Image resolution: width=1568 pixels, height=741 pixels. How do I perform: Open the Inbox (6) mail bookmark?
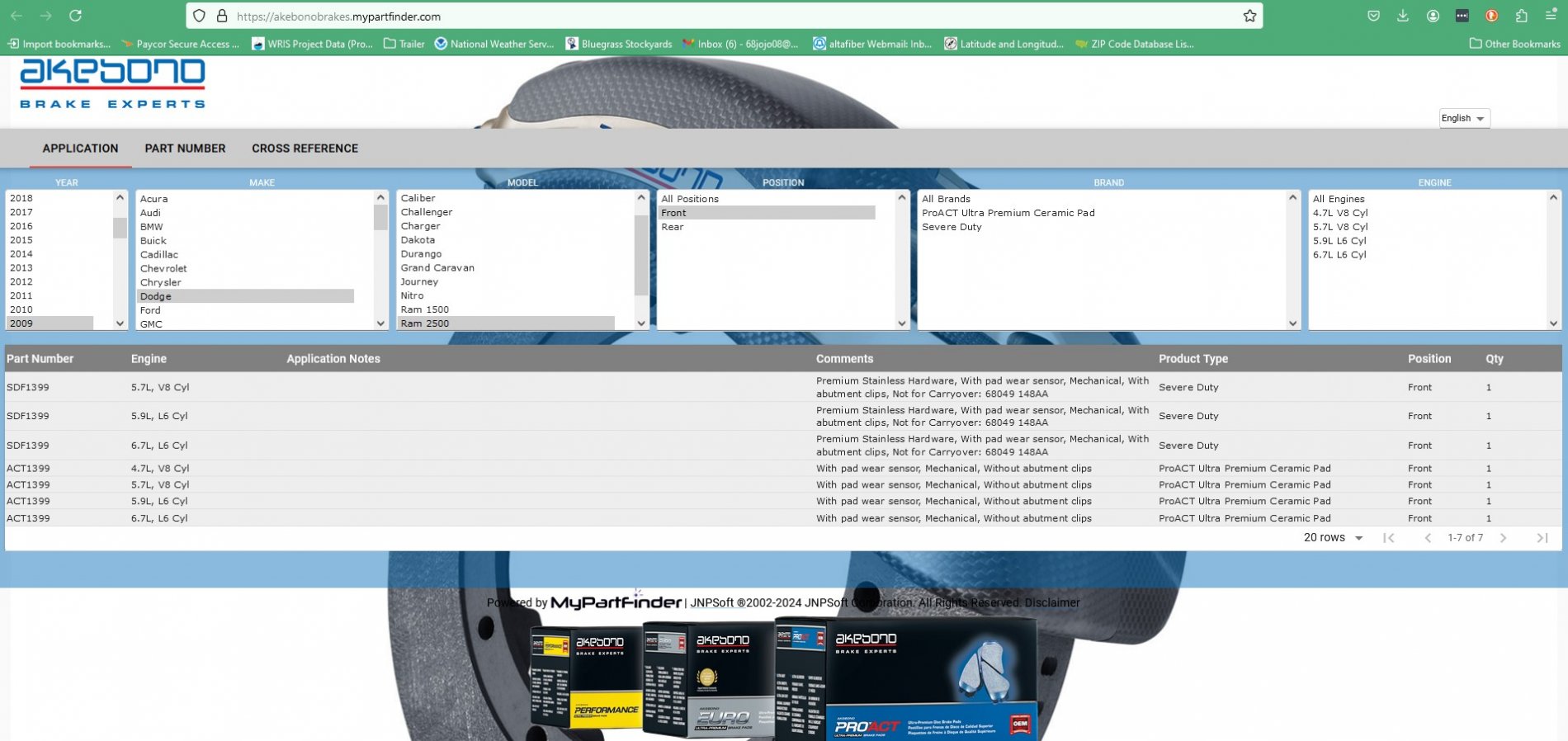pyautogui.click(x=740, y=44)
